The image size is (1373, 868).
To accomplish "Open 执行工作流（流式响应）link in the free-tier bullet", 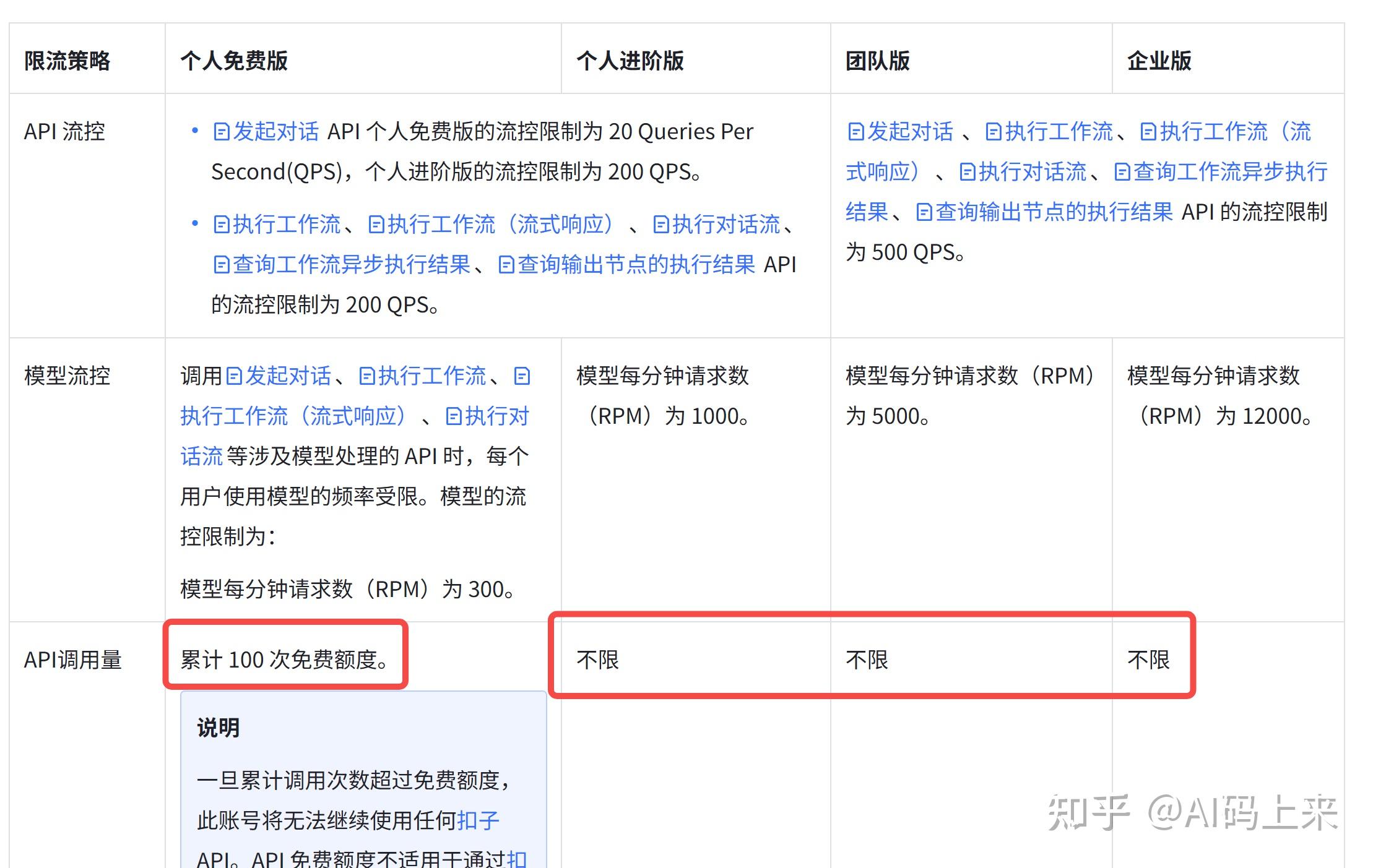I will (500, 224).
